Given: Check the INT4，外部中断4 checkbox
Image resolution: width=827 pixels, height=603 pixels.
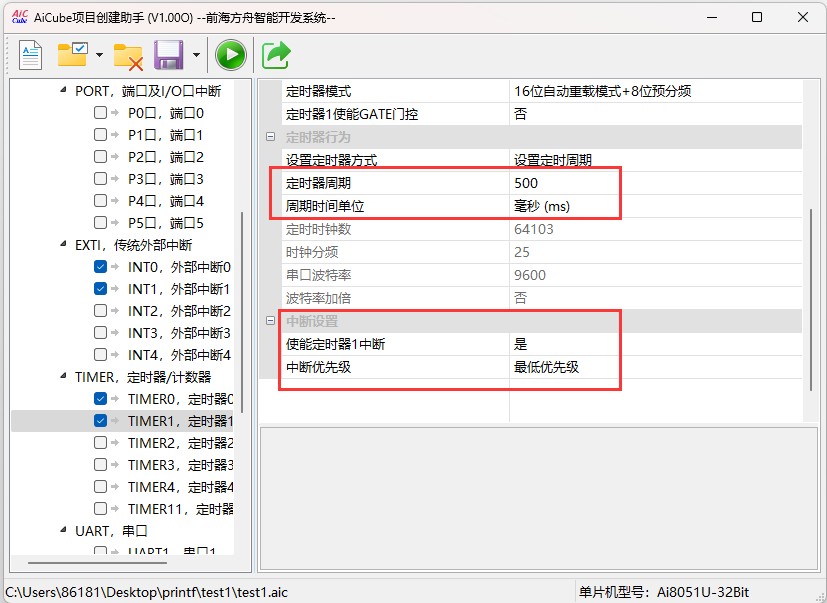Looking at the screenshot, I should [100, 355].
